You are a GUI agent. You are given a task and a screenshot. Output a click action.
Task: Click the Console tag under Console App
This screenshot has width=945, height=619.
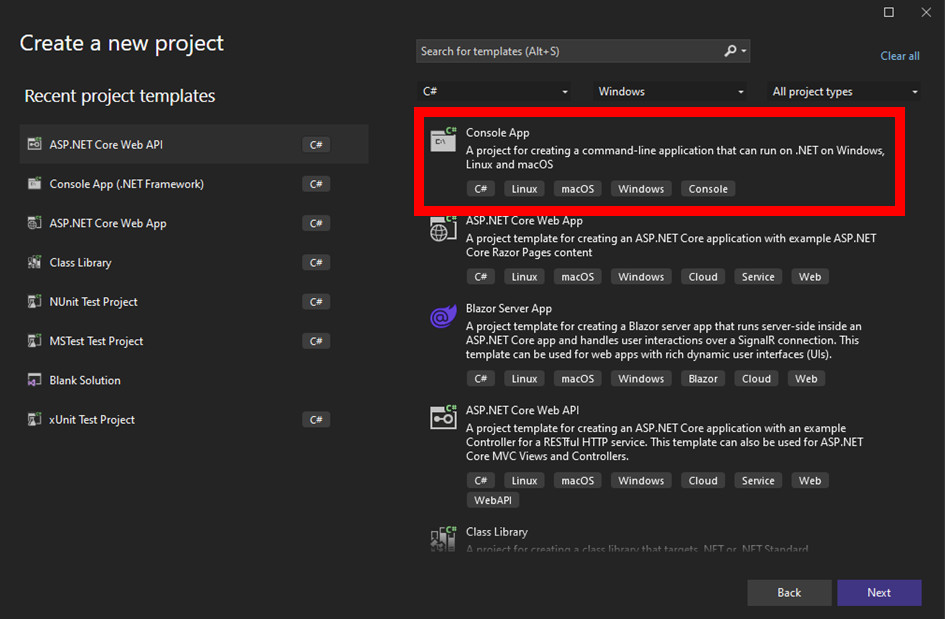tap(708, 189)
